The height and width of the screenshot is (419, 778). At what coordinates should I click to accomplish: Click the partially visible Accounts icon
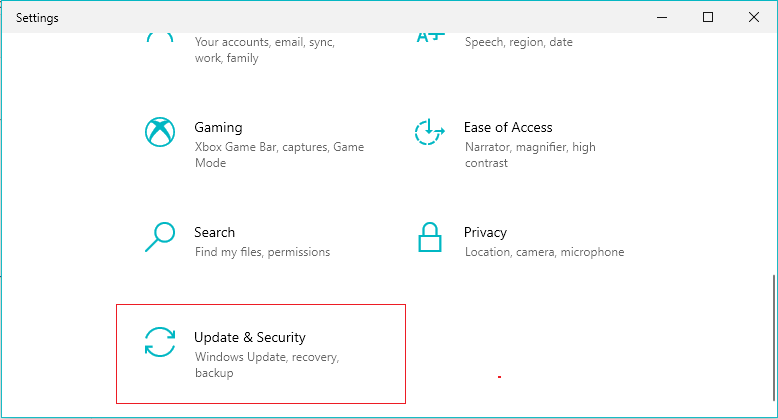(x=160, y=37)
